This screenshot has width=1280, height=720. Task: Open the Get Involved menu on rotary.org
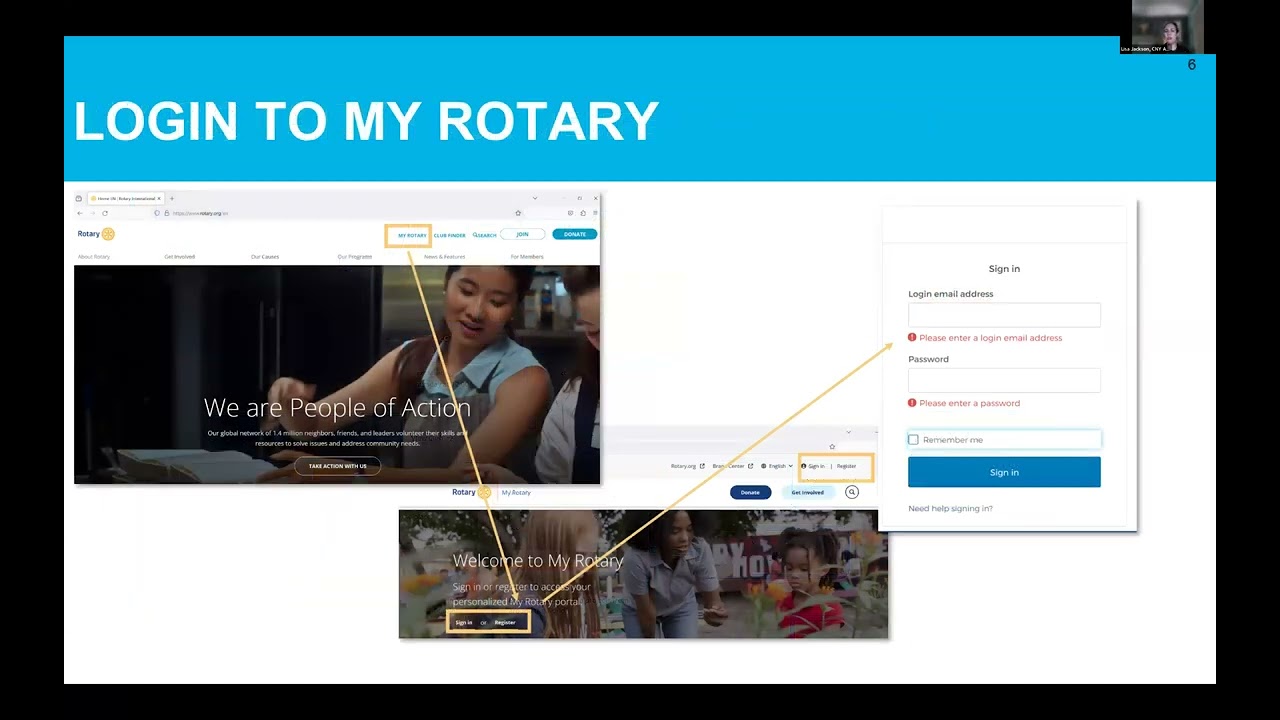(x=180, y=257)
